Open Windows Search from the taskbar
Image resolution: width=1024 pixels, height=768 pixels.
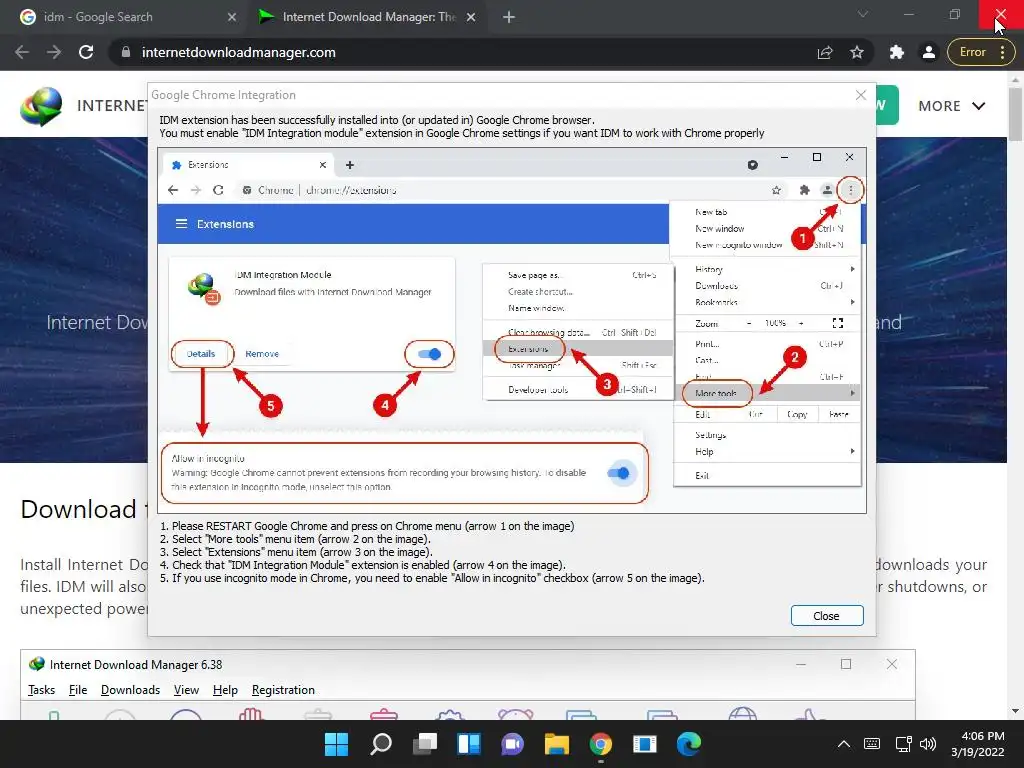[x=381, y=744]
